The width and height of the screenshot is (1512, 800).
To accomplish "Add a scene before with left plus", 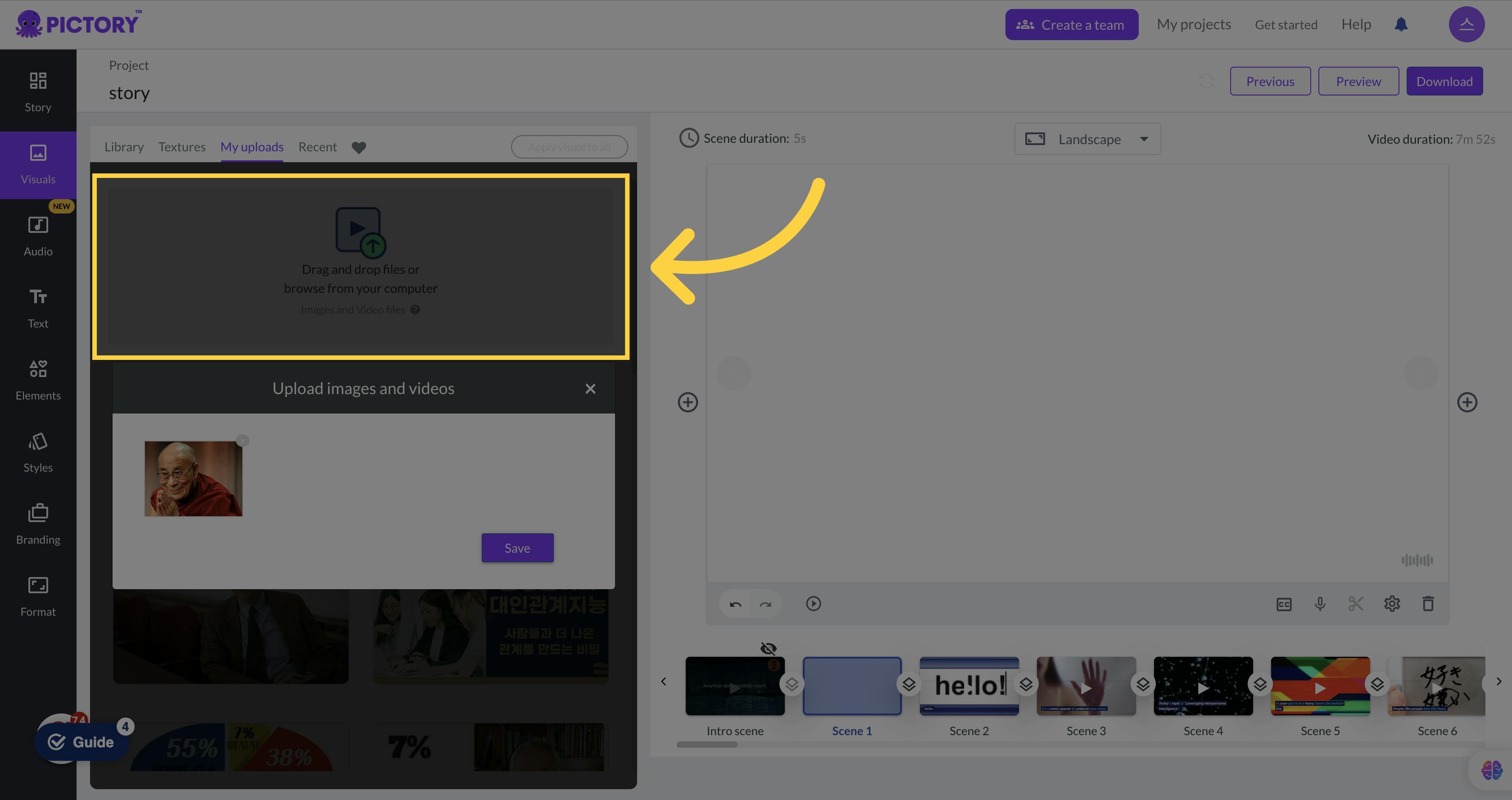I will (x=688, y=402).
